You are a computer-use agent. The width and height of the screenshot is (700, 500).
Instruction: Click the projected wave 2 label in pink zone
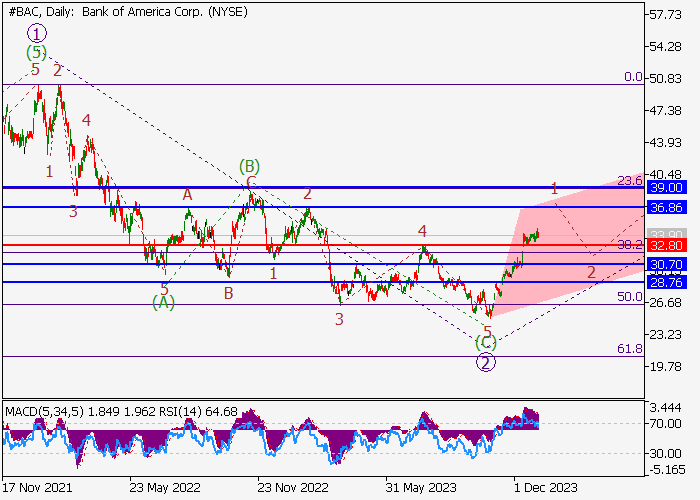click(x=591, y=272)
